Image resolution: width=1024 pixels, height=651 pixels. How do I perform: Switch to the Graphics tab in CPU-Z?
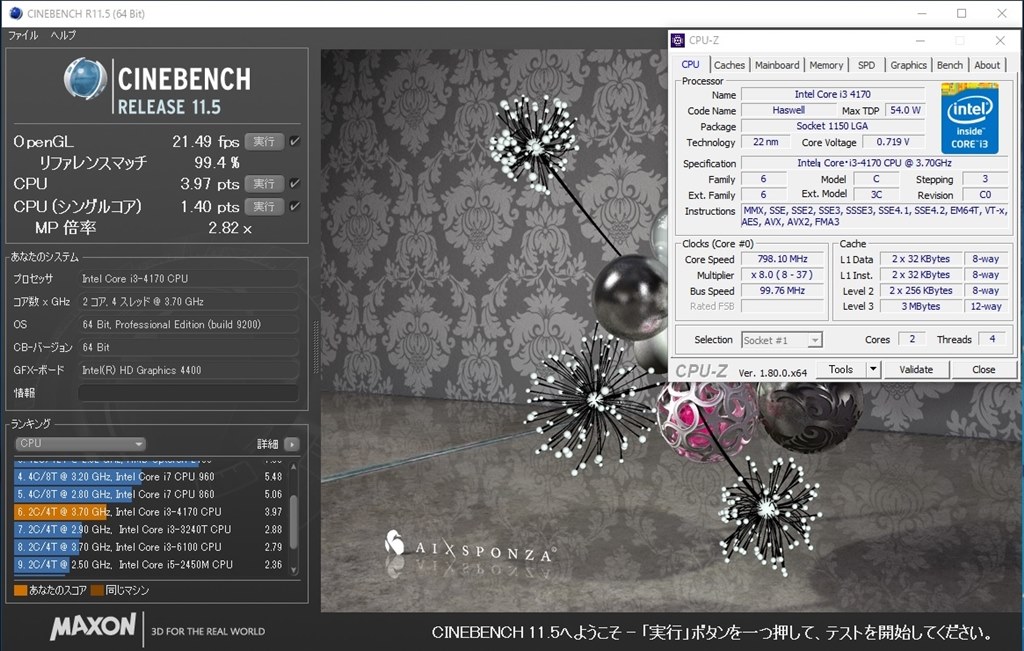(x=908, y=65)
